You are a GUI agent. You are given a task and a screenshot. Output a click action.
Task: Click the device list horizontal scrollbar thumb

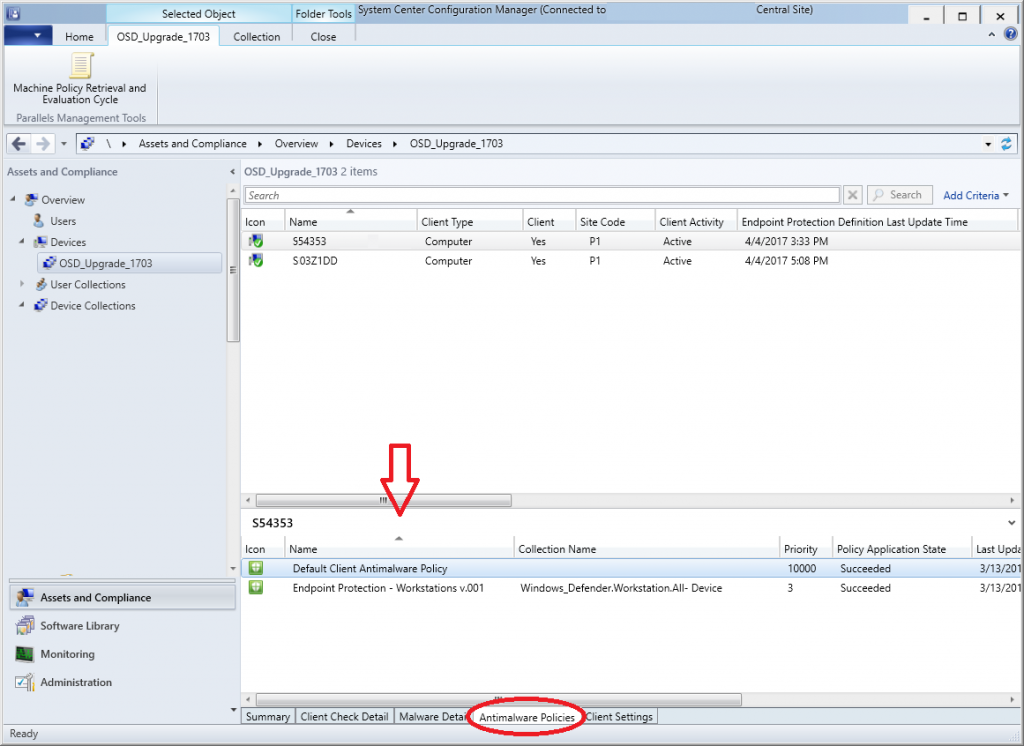[383, 500]
